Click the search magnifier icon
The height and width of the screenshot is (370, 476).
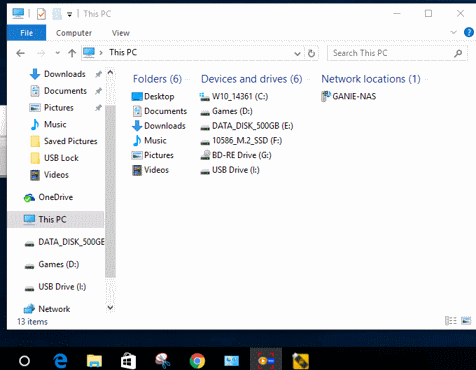(x=458, y=53)
